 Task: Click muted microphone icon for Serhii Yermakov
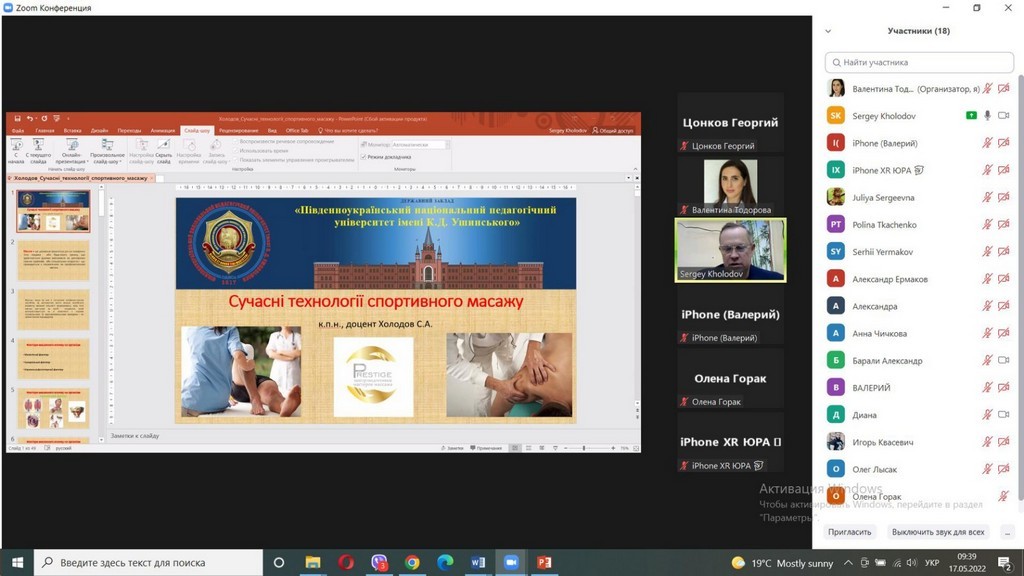[987, 251]
